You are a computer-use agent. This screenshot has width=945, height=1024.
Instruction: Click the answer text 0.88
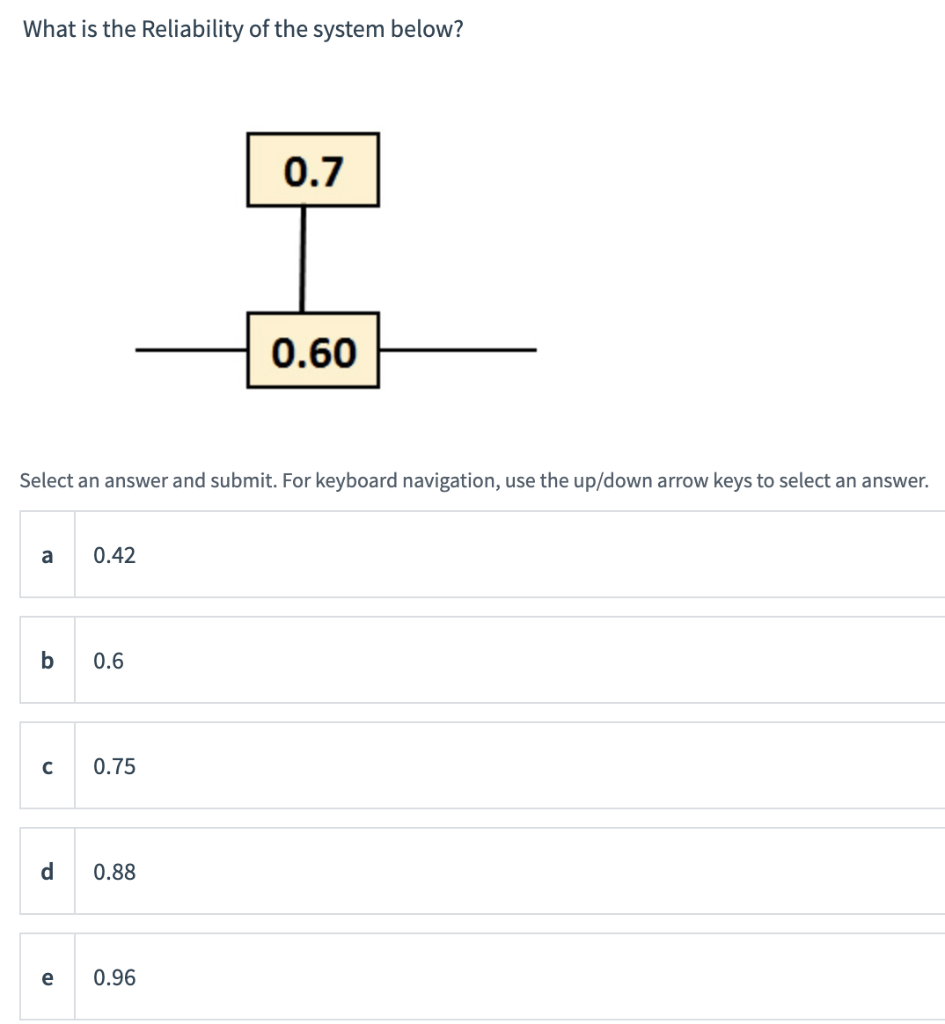tap(112, 872)
